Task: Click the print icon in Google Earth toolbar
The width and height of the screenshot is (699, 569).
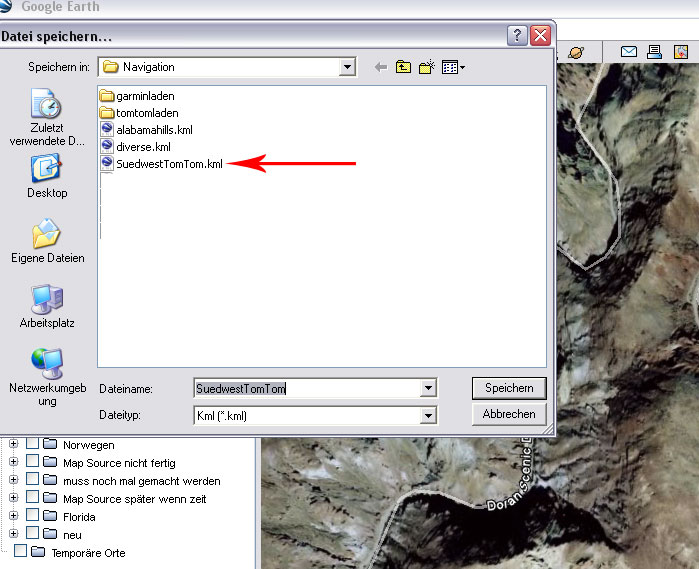Action: pyautogui.click(x=655, y=52)
